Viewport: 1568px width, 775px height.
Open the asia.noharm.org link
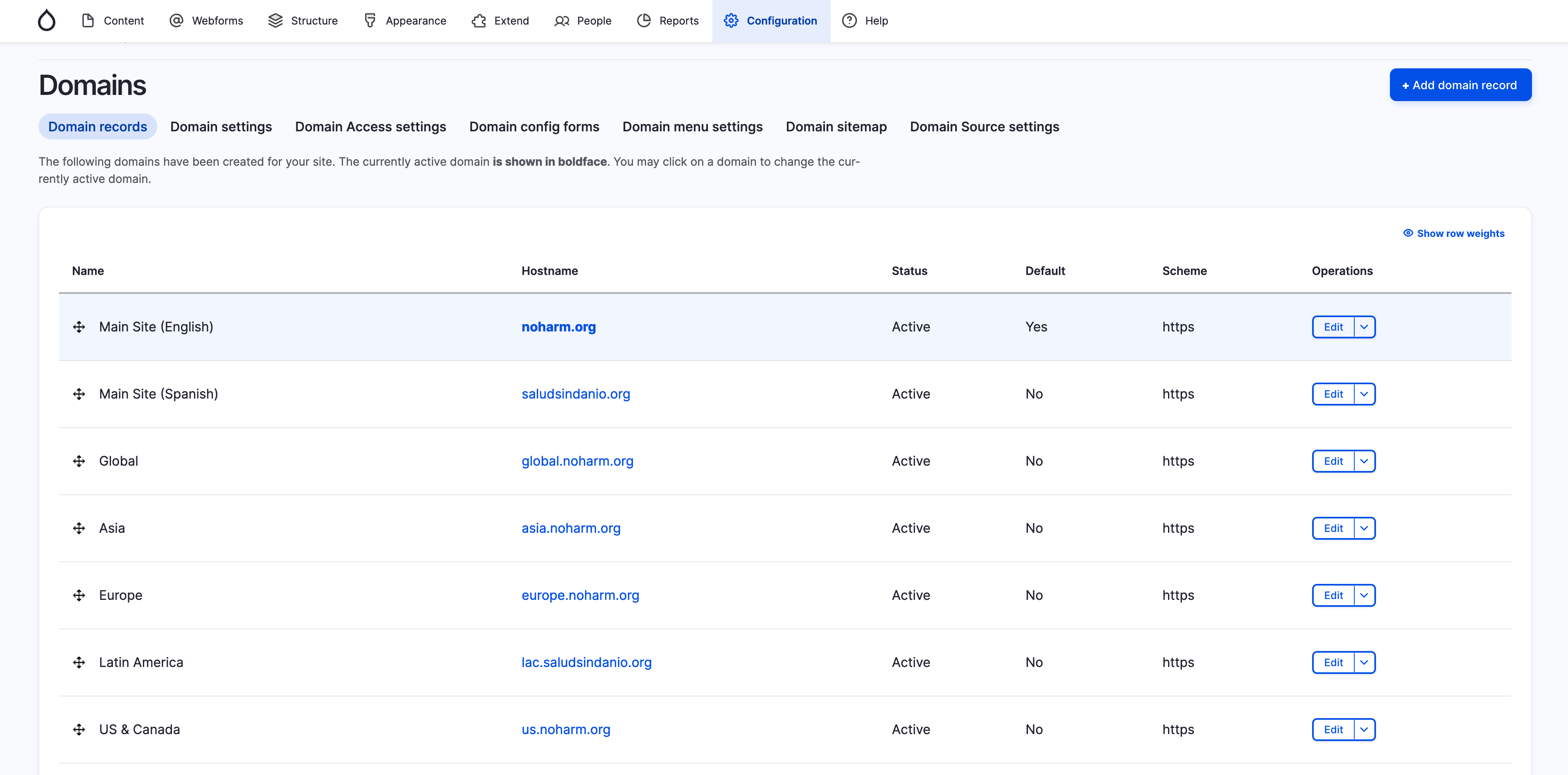[571, 528]
